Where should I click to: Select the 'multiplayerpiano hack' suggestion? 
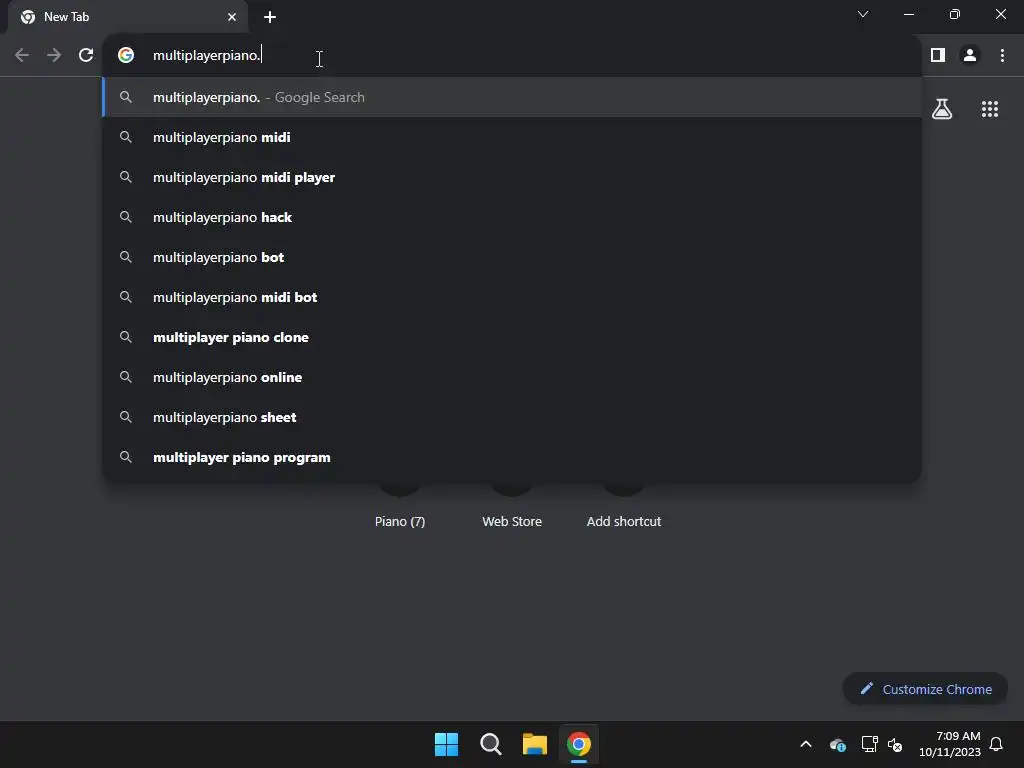513,217
